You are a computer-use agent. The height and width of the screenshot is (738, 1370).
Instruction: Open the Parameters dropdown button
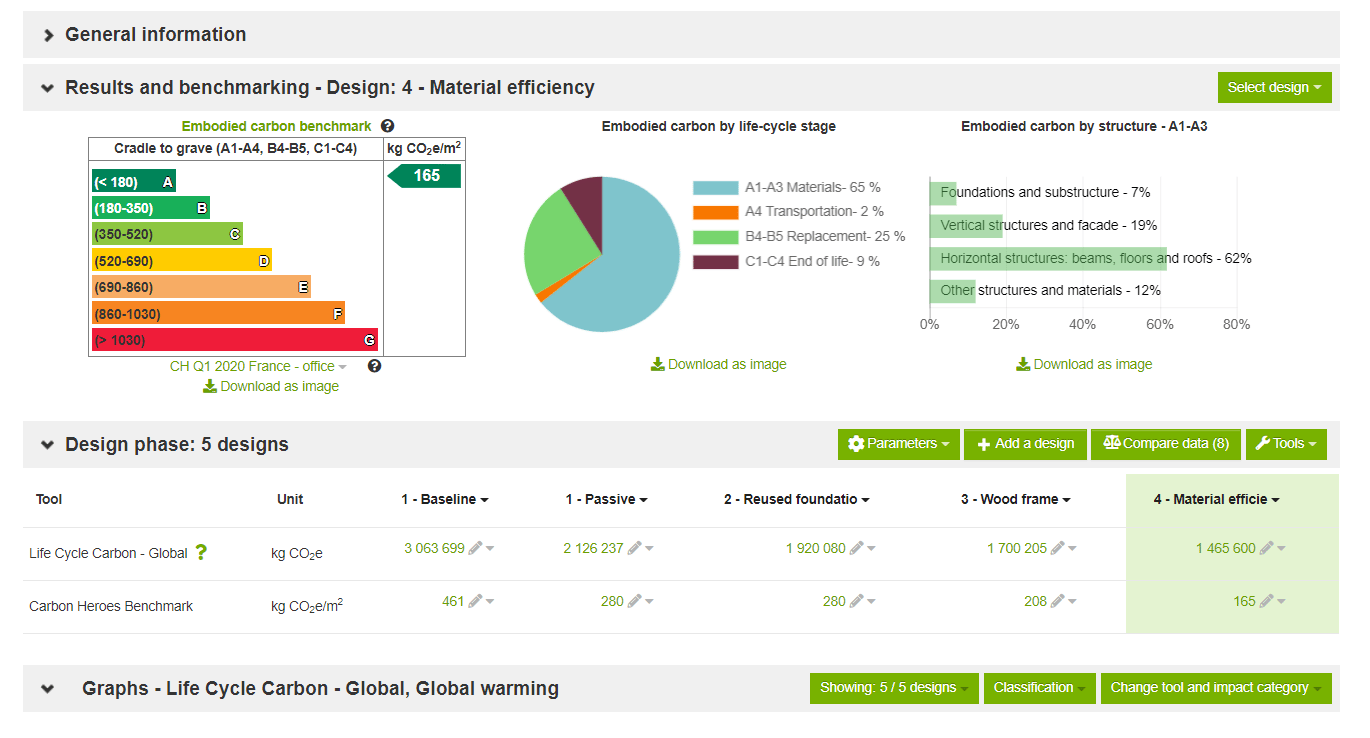898,444
